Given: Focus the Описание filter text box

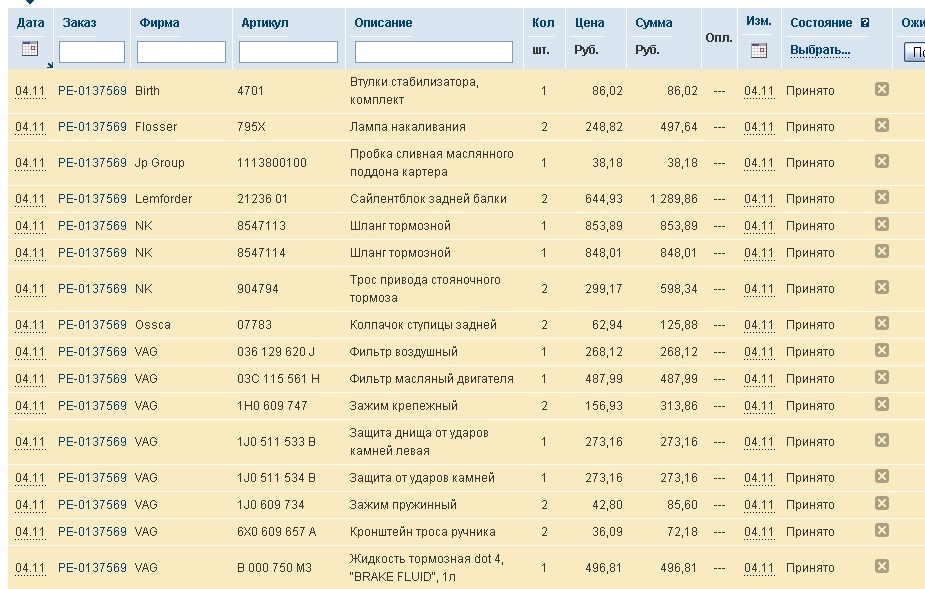Looking at the screenshot, I should pos(433,52).
